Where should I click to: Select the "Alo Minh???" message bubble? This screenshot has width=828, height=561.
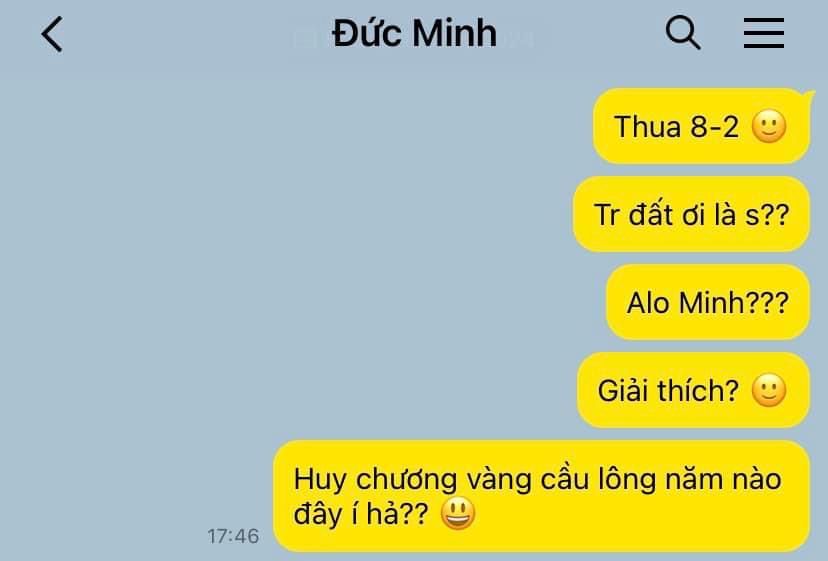coord(708,302)
